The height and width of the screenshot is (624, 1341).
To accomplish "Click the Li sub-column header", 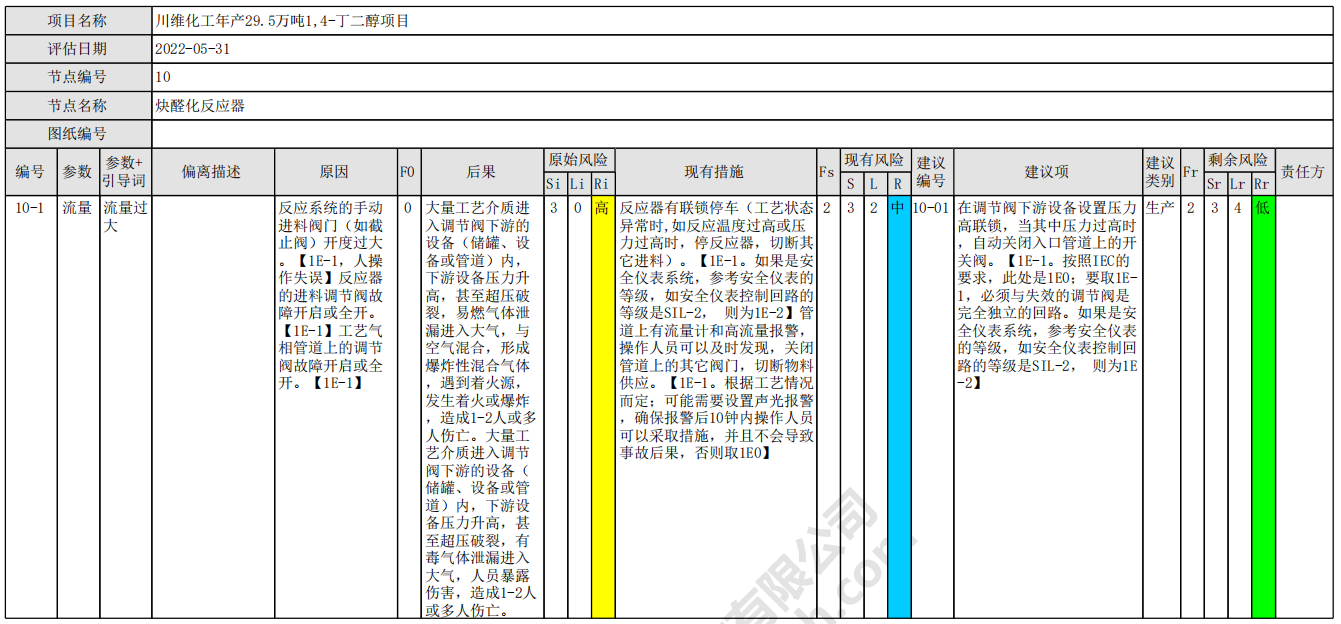I will [578, 184].
